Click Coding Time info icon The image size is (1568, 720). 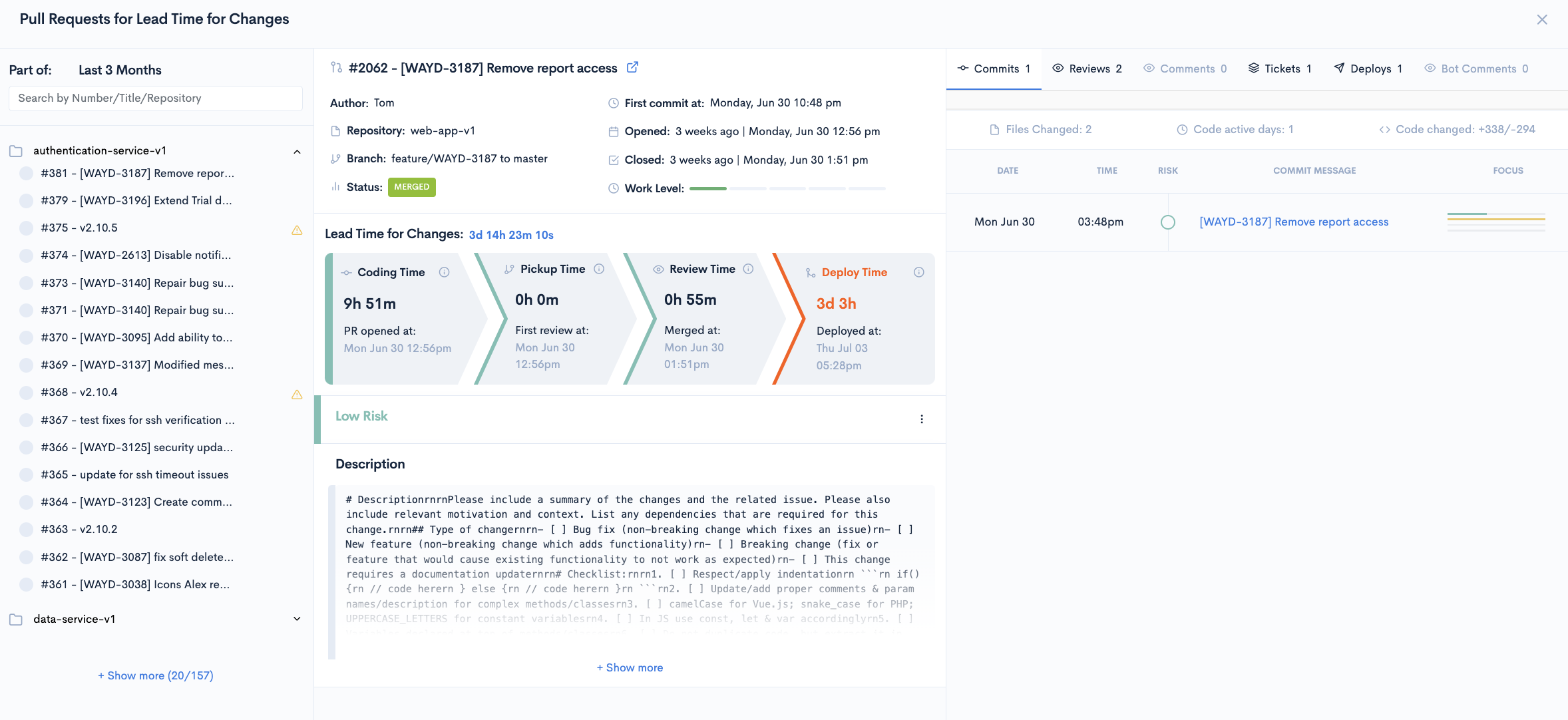coord(444,272)
